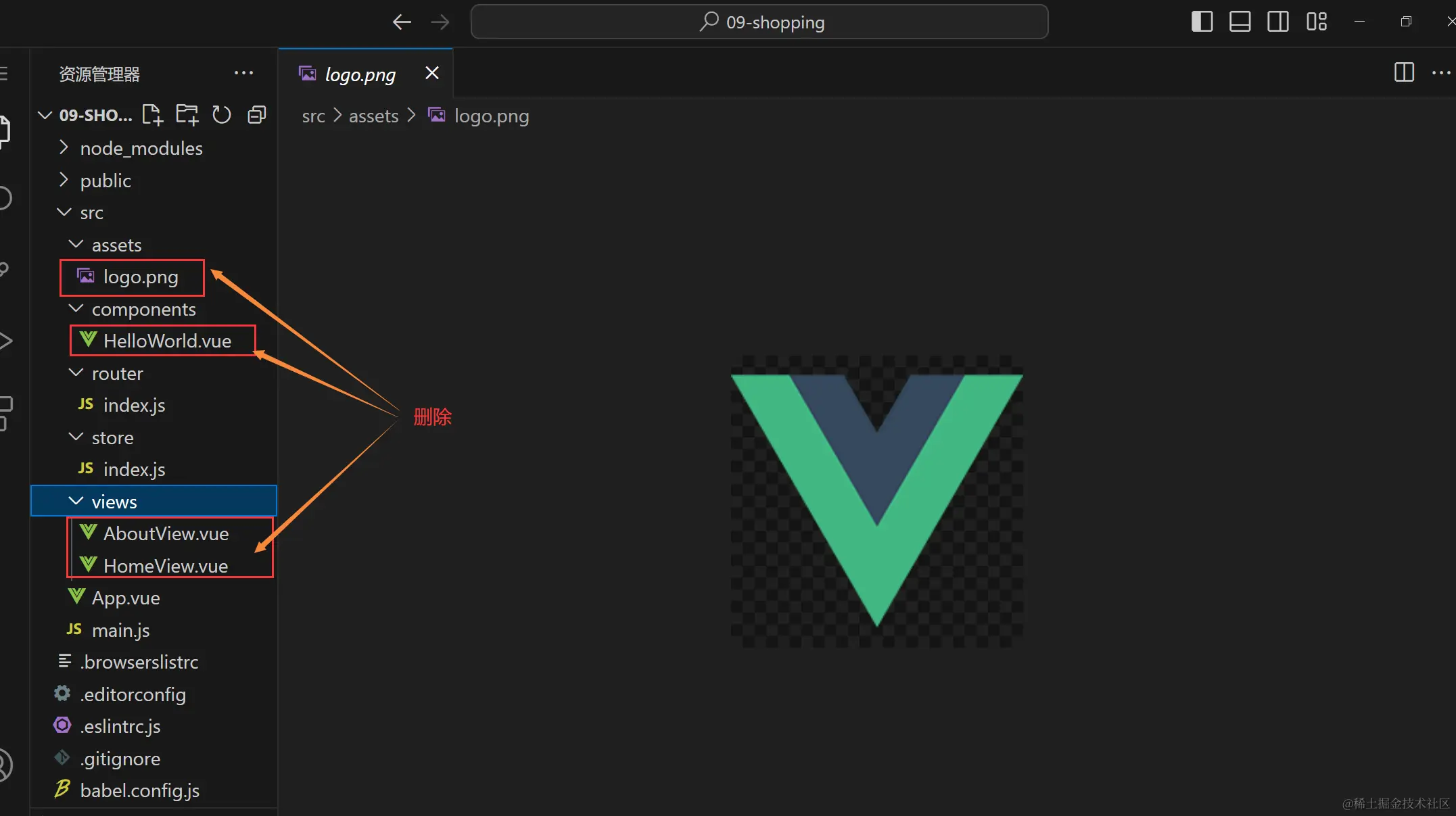This screenshot has width=1456, height=816.
Task: Collapse all folders in explorer
Action: [x=257, y=115]
